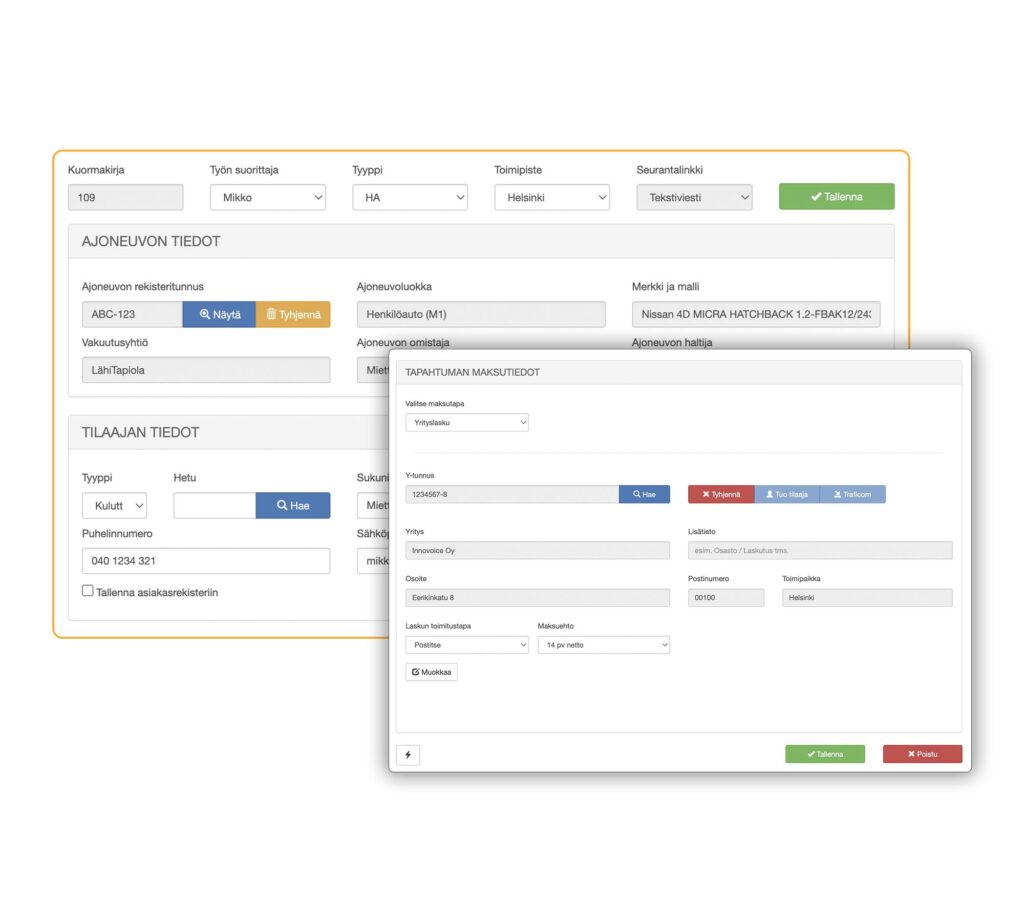Open the Valitse maksutapa dropdown
Screen dimensions: 1024x922
(467, 422)
